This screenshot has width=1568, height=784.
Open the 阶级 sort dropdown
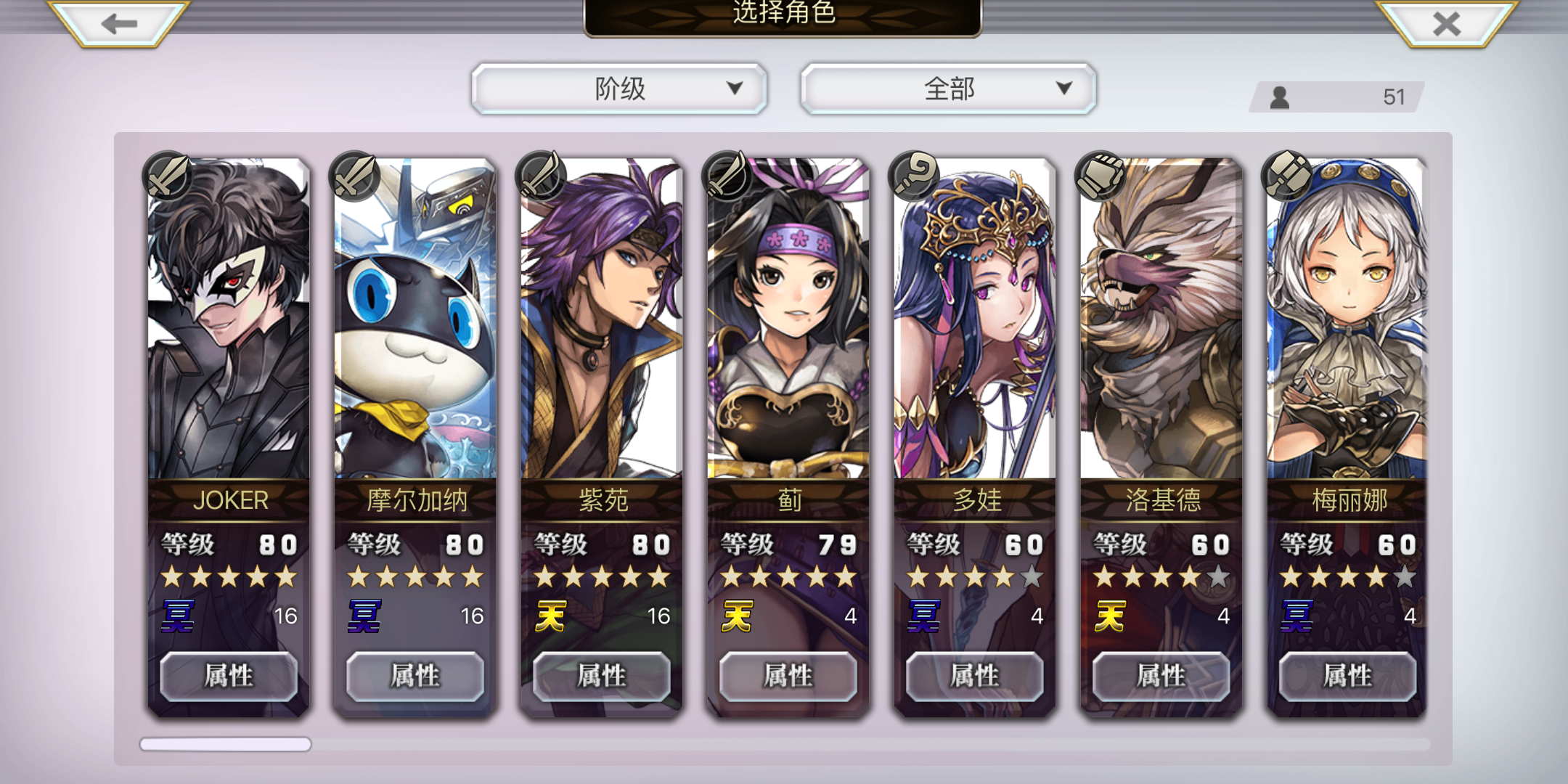[619, 89]
